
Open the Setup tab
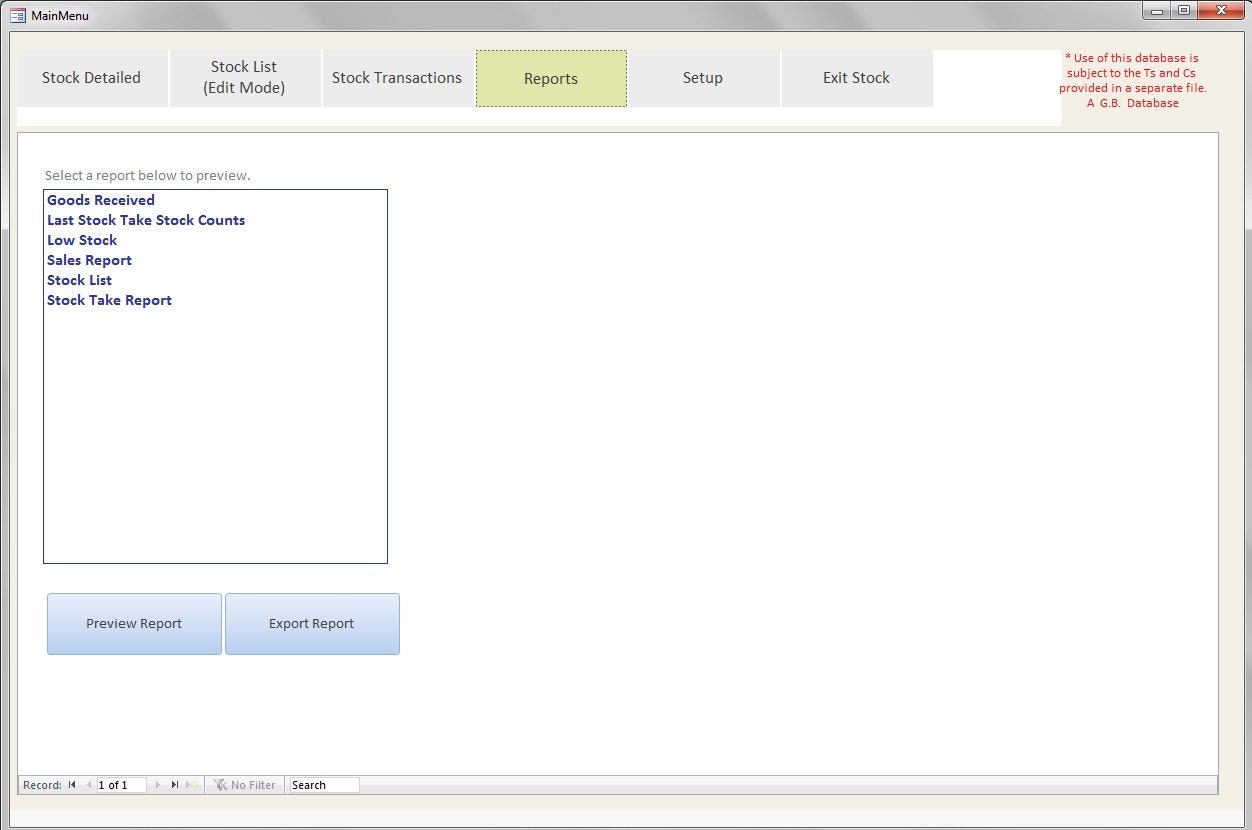pos(703,77)
